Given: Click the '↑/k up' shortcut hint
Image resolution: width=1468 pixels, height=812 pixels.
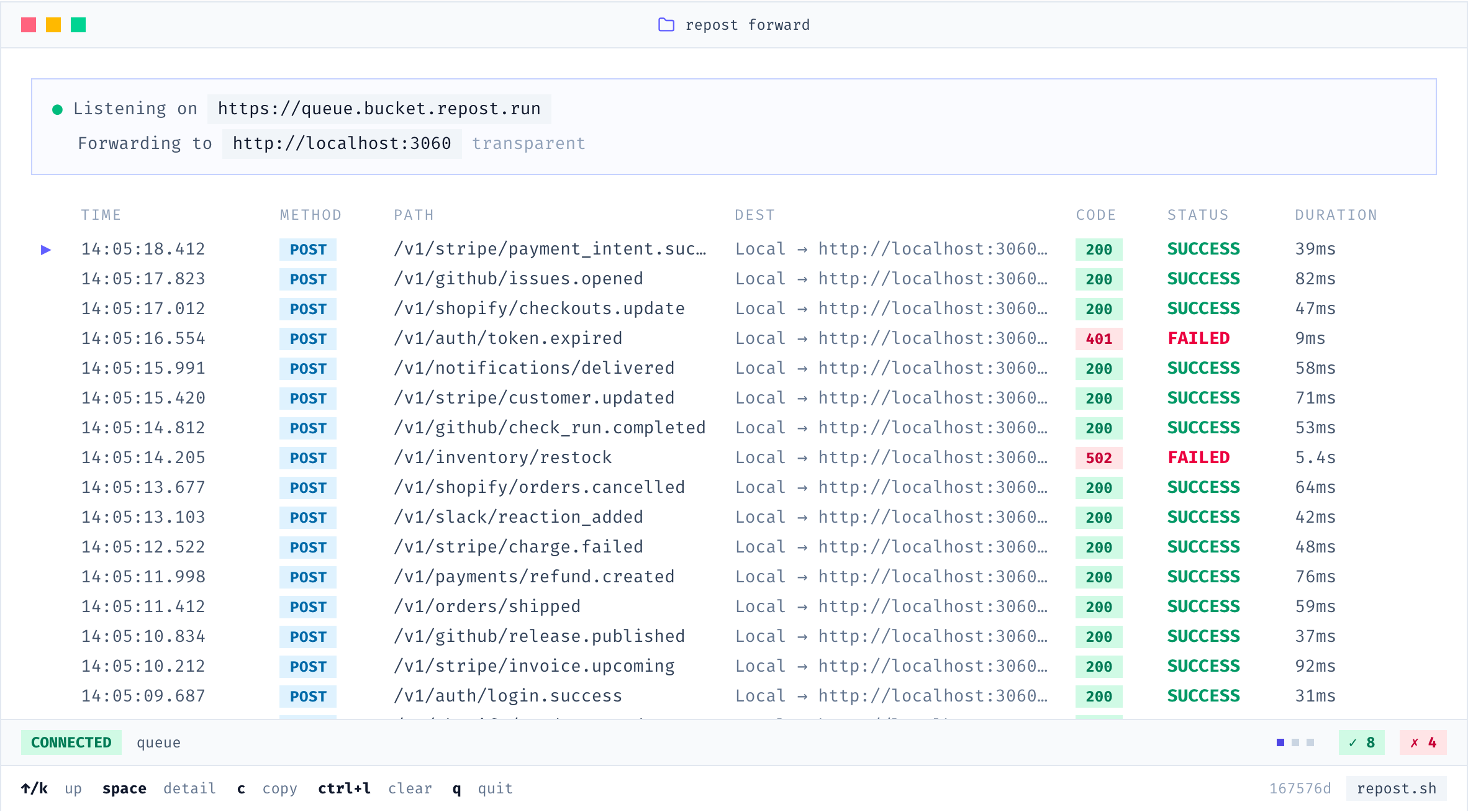Looking at the screenshot, I should [52, 788].
